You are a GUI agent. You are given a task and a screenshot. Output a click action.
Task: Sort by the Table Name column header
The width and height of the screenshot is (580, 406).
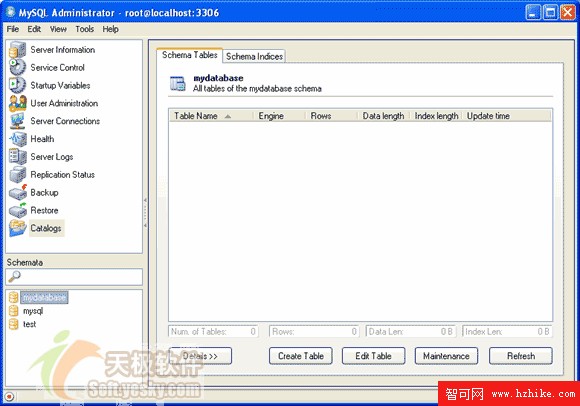click(x=211, y=116)
